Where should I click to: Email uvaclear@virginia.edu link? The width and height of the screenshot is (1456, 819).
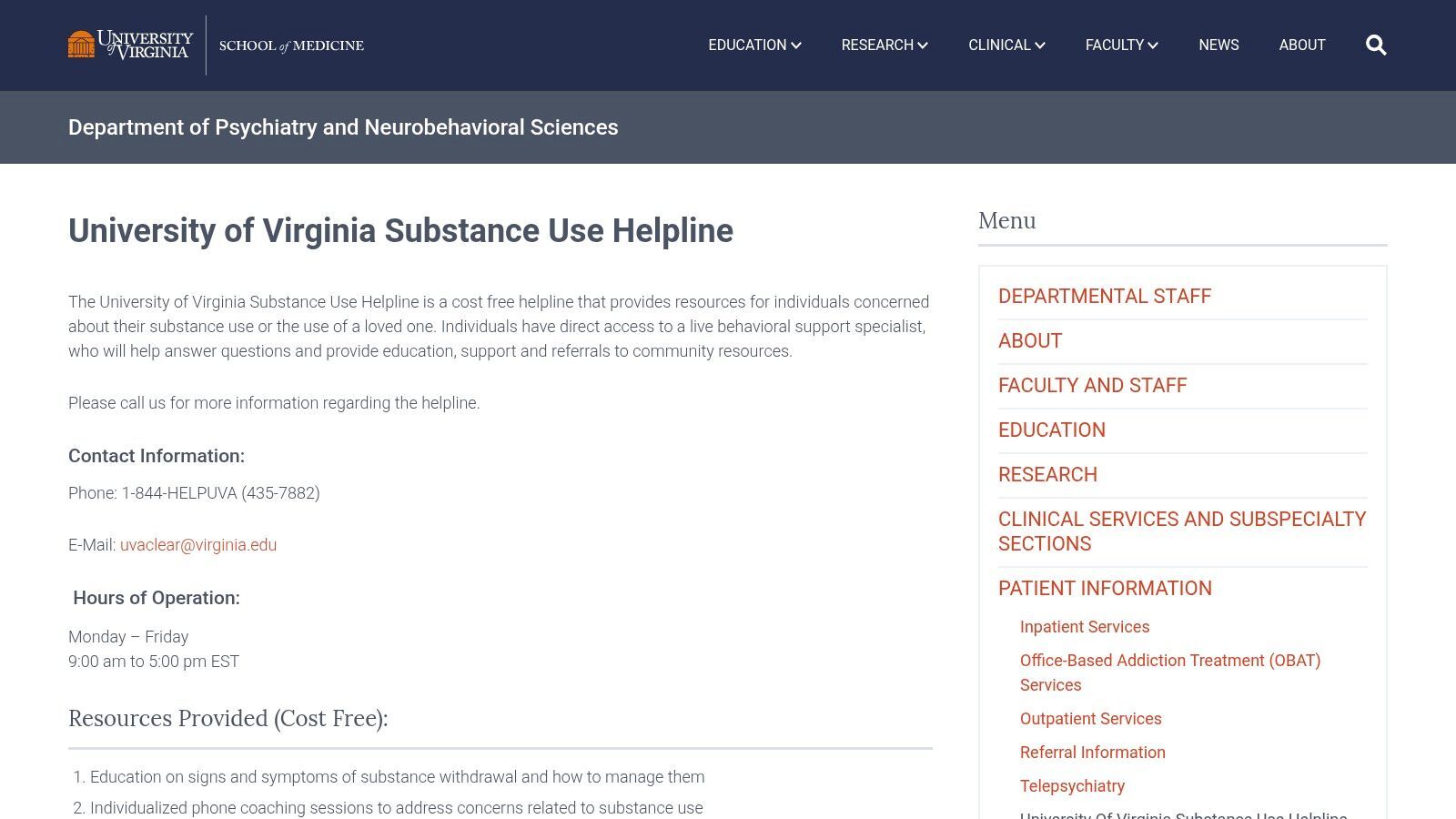pos(198,545)
